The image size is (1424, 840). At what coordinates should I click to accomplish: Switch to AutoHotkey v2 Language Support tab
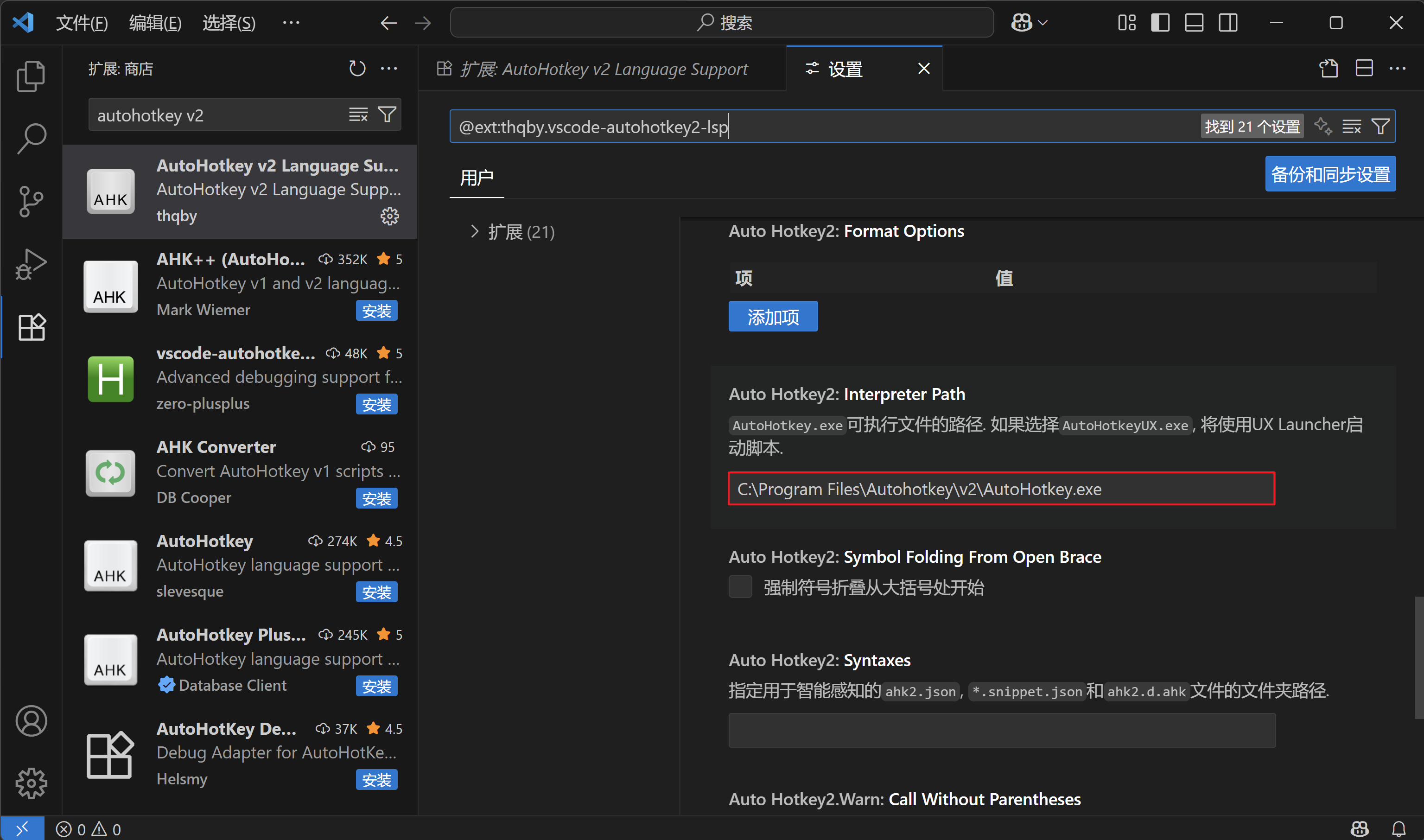coord(602,69)
